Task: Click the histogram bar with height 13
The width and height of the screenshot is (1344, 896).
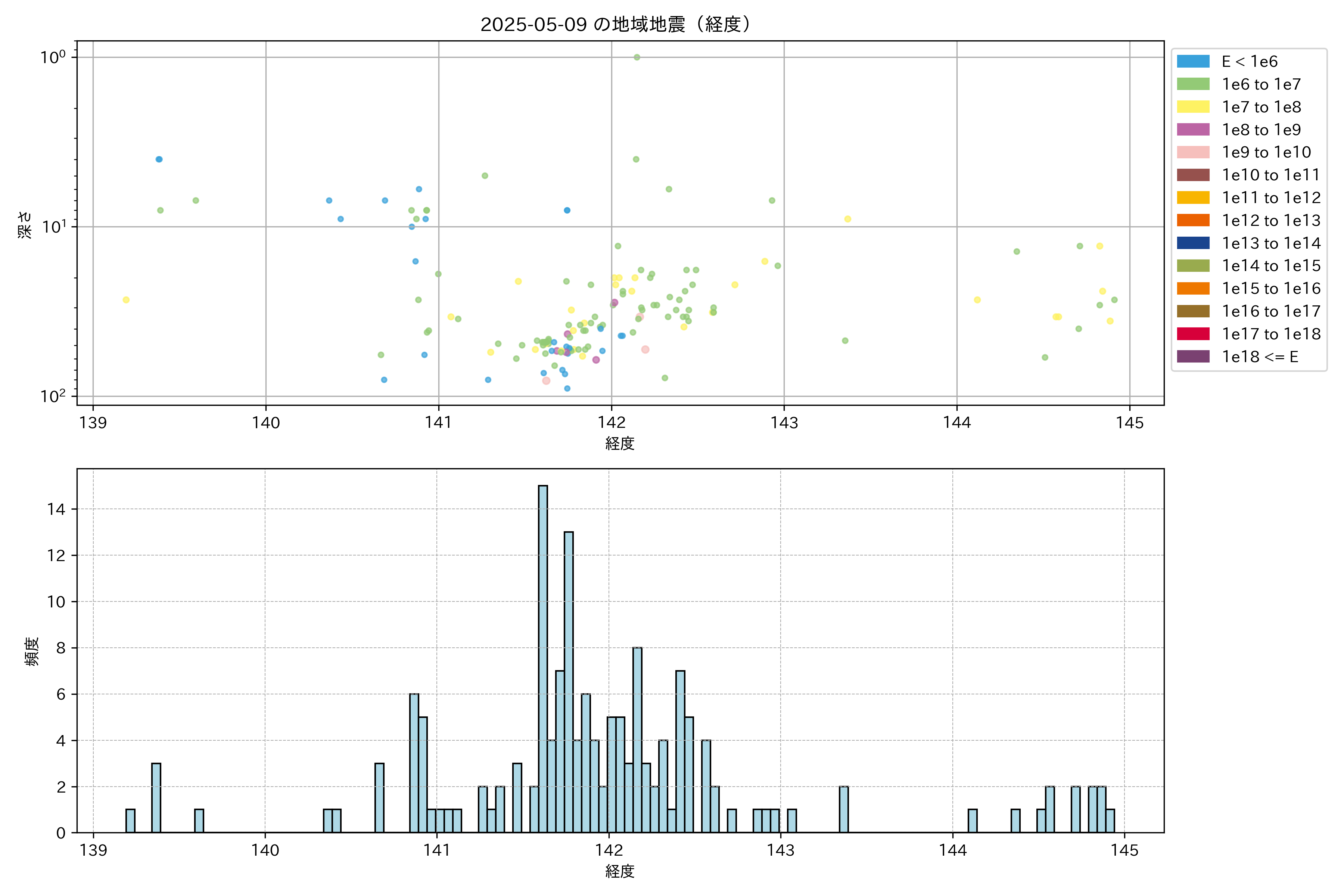Action: click(x=569, y=682)
